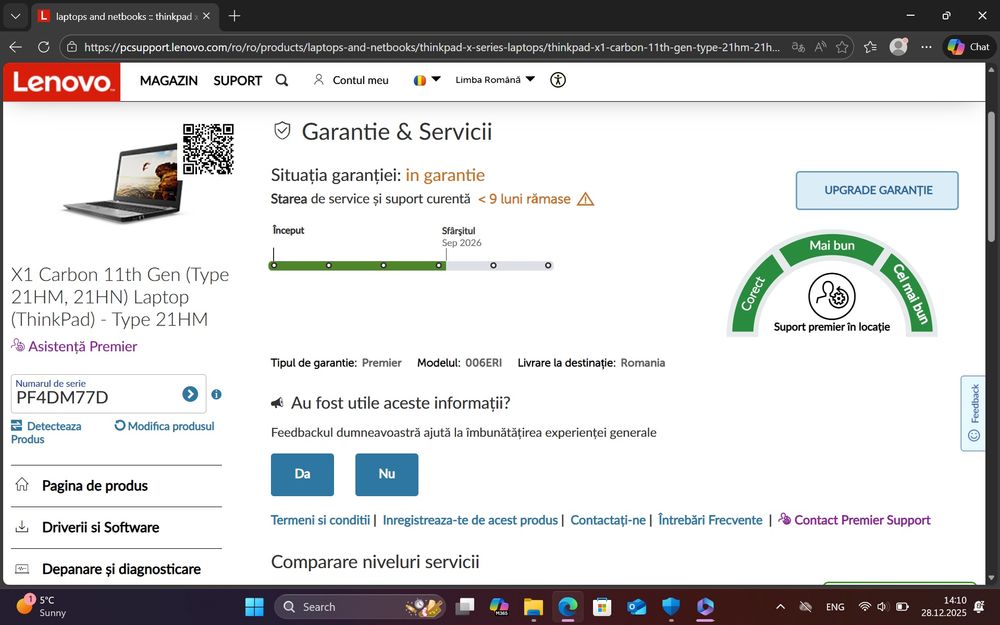Open Contact Premier Support link
The image size is (1000, 625).
(x=855, y=520)
